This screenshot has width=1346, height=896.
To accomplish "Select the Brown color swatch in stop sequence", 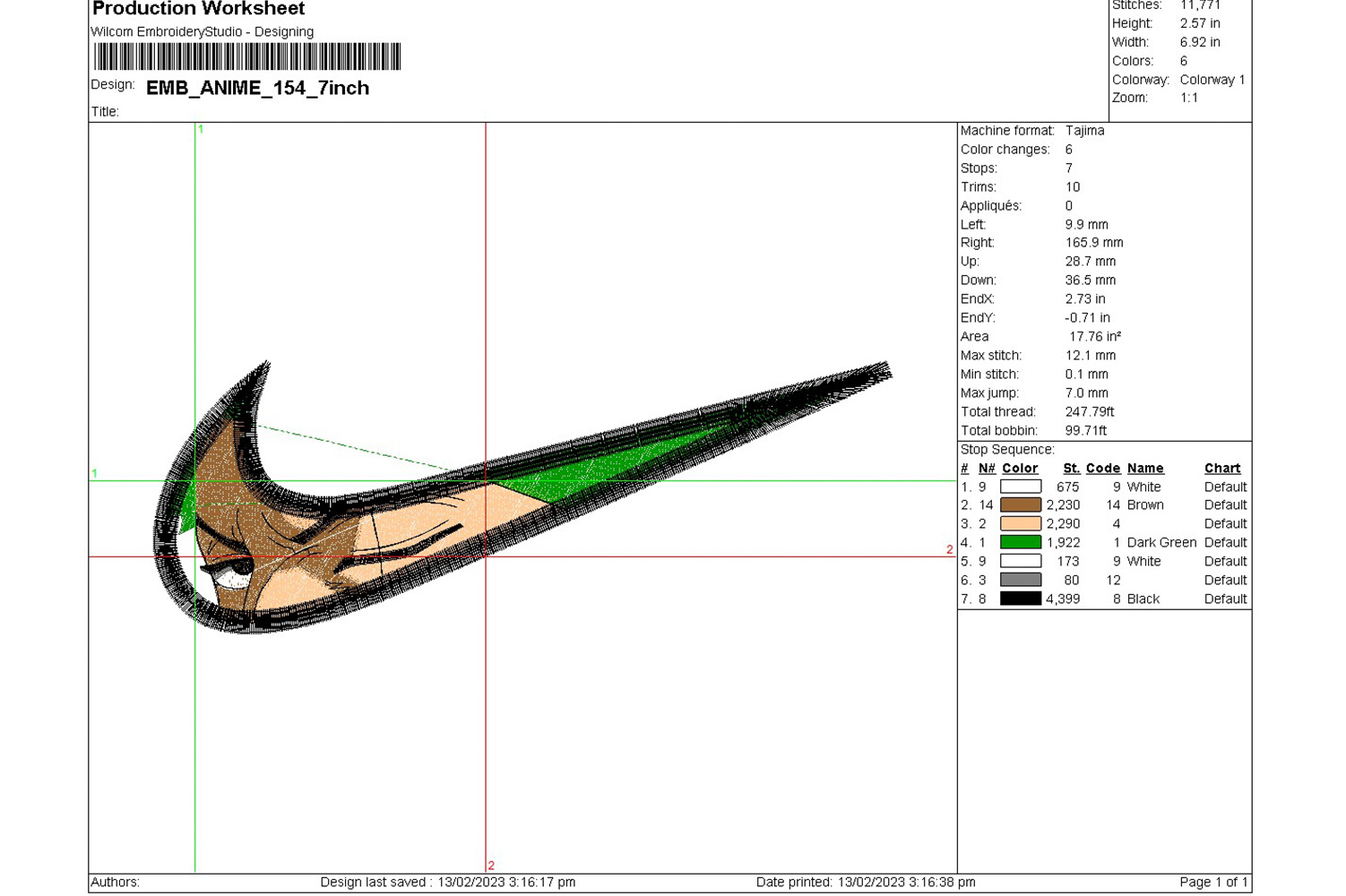I will pyautogui.click(x=1020, y=505).
